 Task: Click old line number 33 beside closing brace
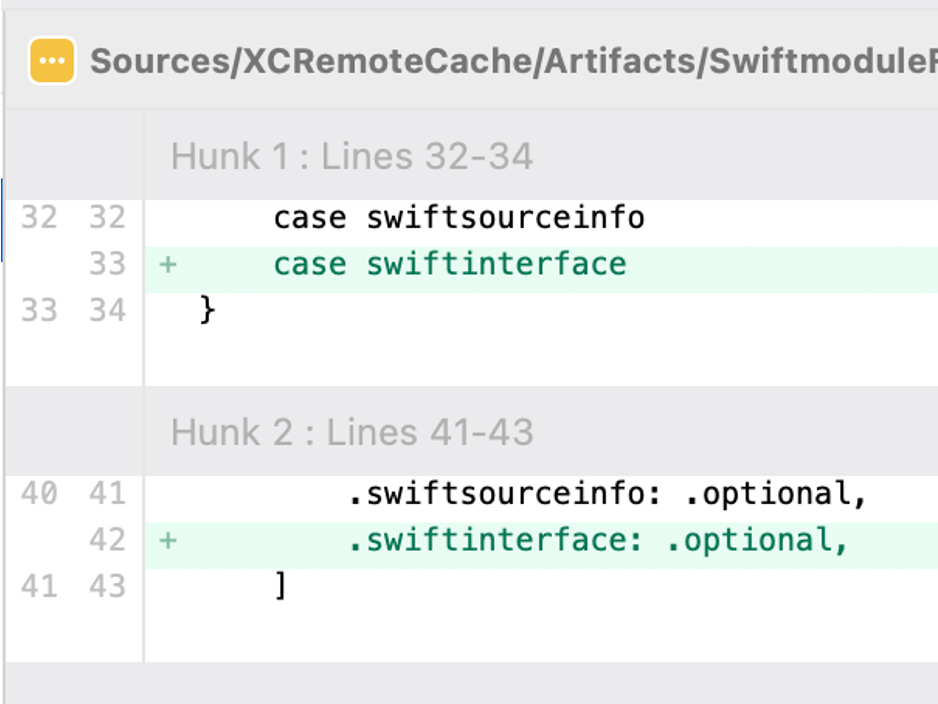(x=39, y=311)
